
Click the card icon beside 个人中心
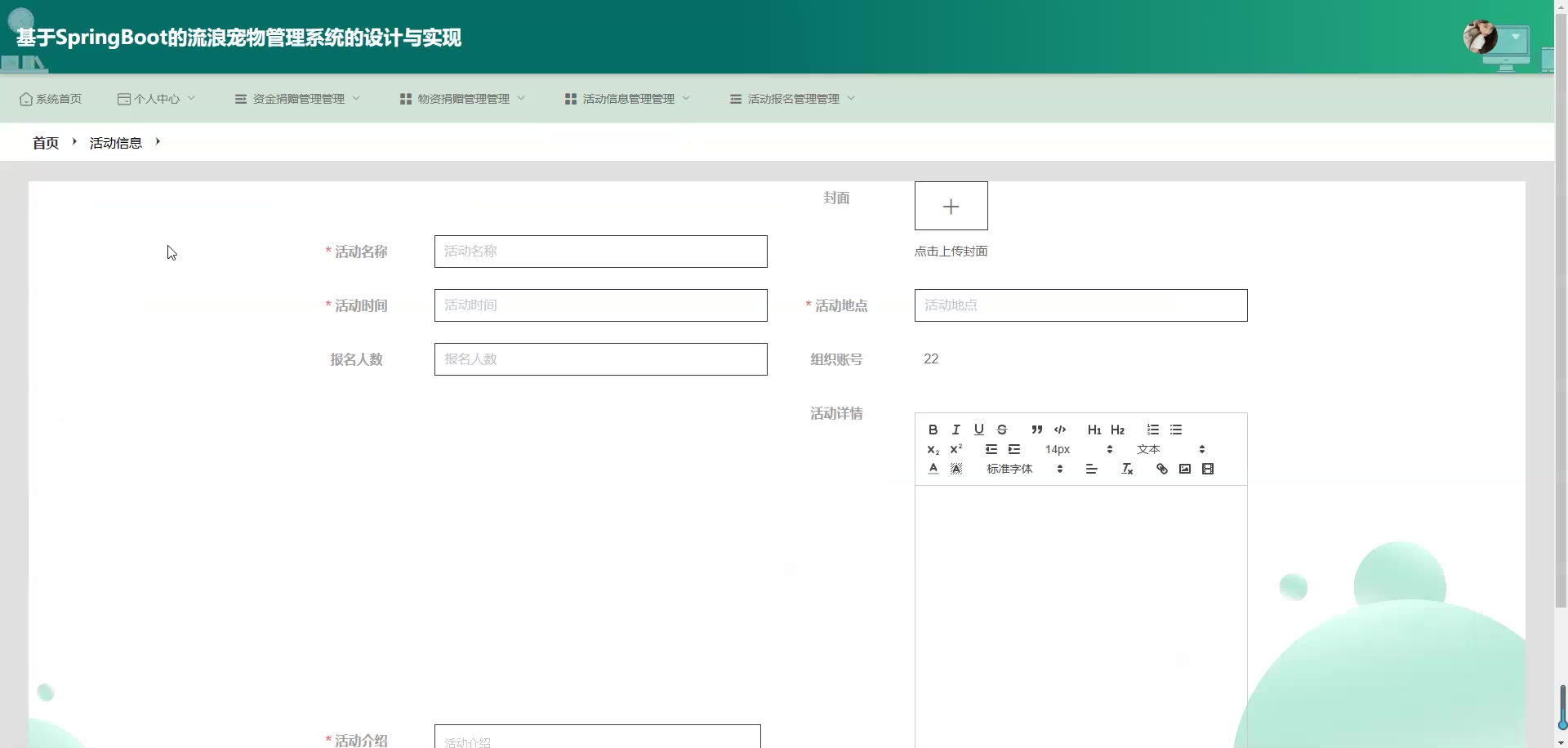point(123,99)
